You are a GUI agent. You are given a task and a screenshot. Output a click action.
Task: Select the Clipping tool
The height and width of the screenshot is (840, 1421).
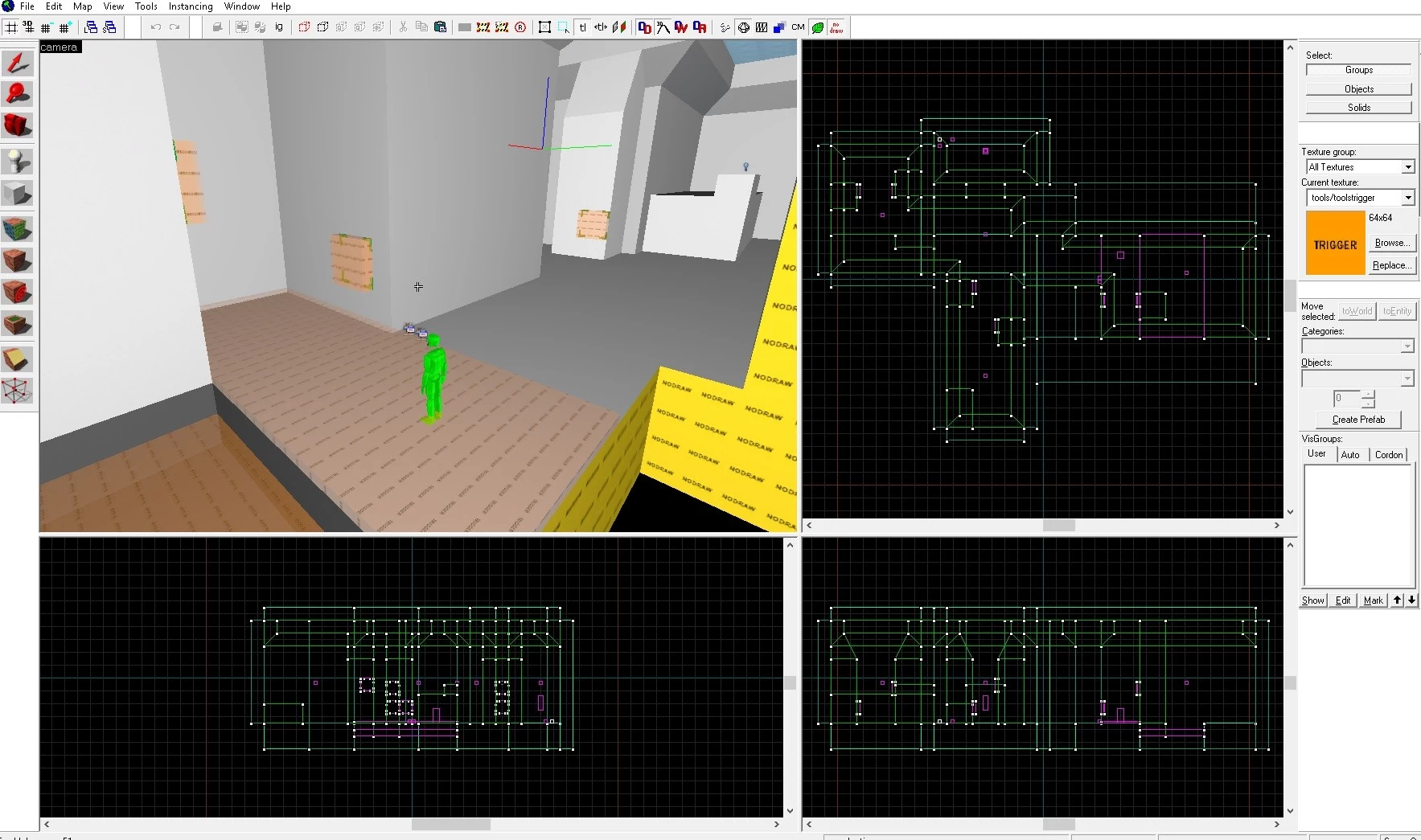pos(17,359)
